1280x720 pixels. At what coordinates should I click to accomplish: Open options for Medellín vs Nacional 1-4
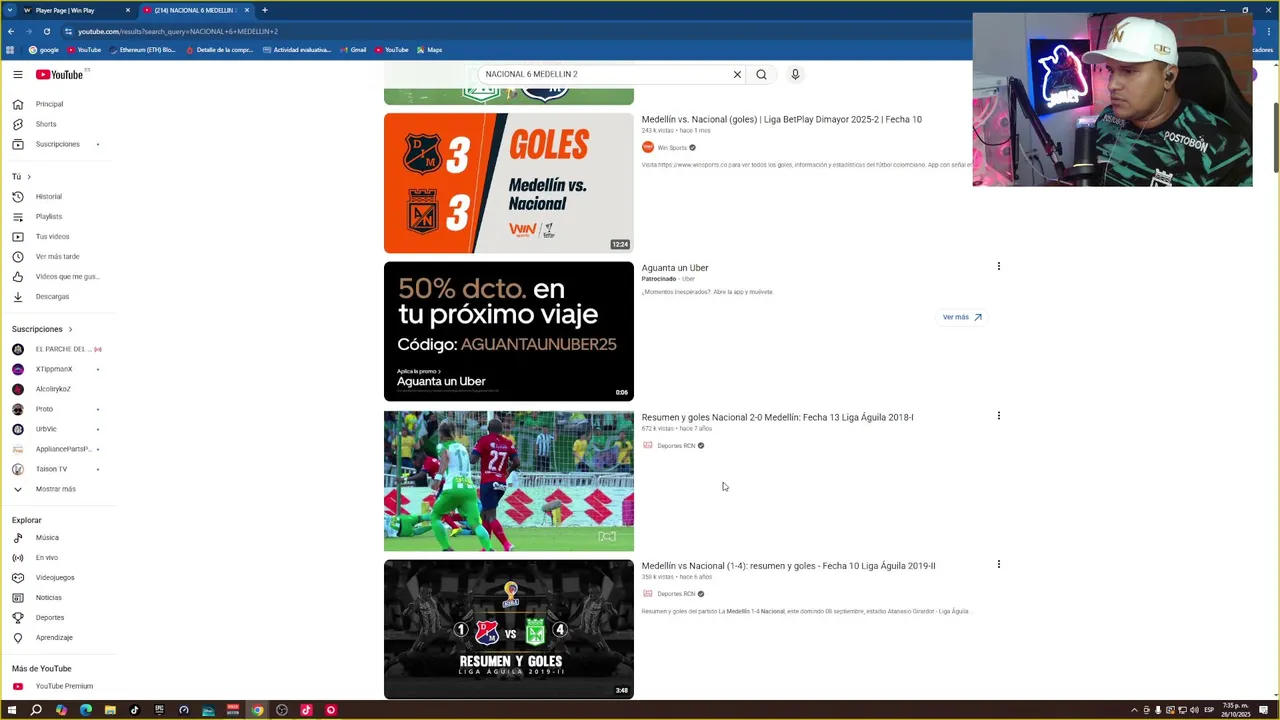(x=998, y=564)
